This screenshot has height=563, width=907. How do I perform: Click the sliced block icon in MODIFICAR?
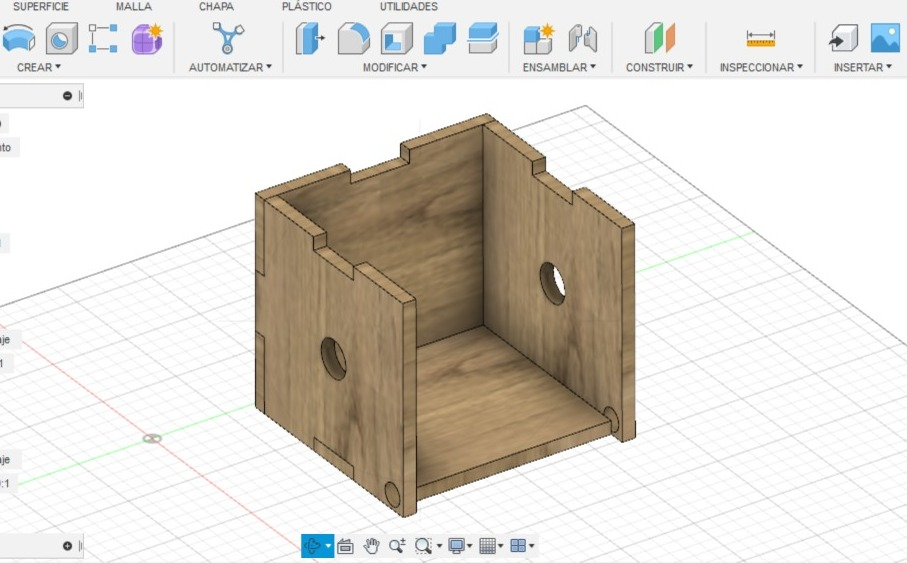point(483,38)
